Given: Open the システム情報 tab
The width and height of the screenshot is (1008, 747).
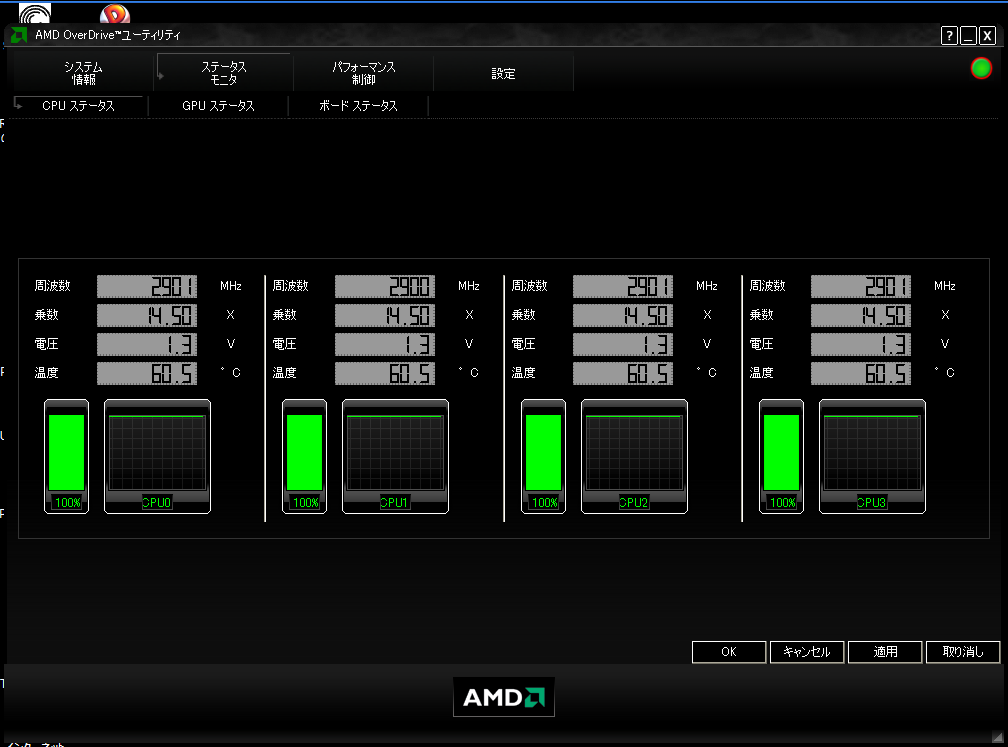Looking at the screenshot, I should (83, 73).
